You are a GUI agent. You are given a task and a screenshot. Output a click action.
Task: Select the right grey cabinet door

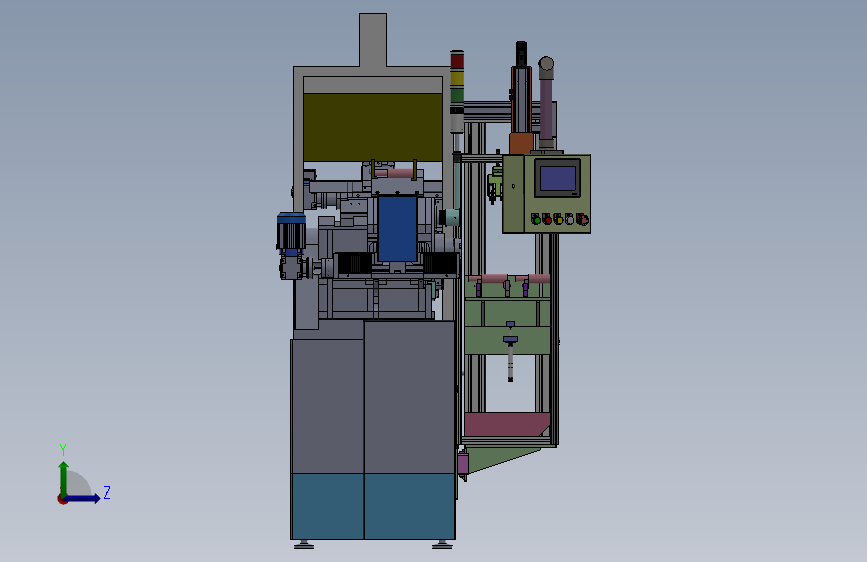(409, 397)
